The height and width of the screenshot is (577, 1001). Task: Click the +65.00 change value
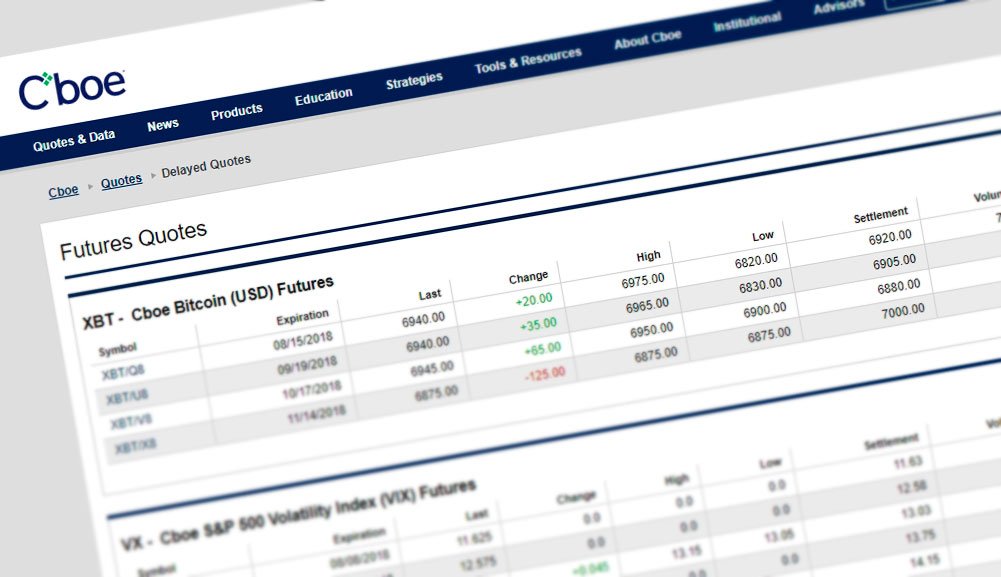543,349
